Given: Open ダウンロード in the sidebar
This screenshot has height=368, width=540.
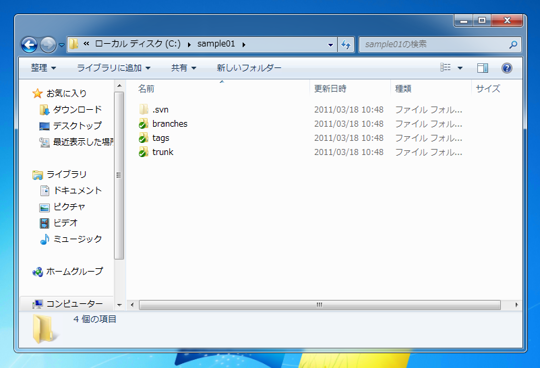Looking at the screenshot, I should click(x=77, y=109).
